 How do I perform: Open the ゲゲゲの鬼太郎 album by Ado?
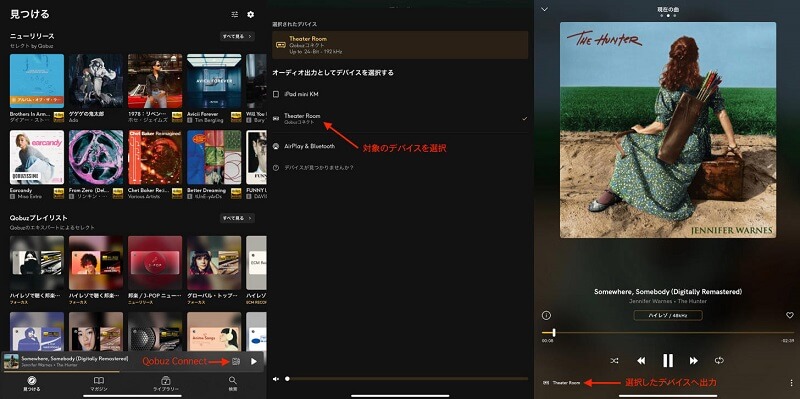pos(96,81)
